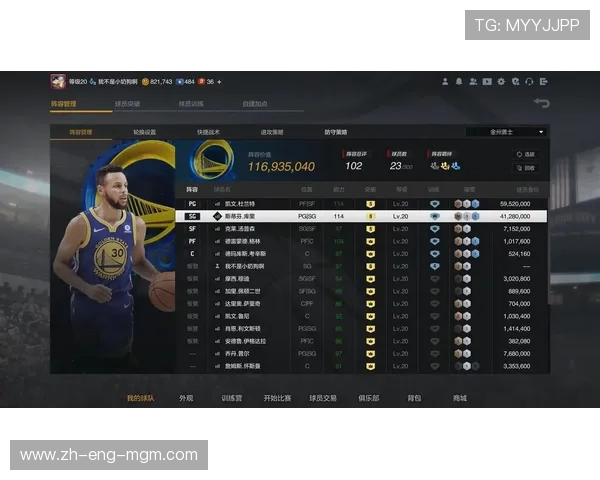Click the blue lineup bond icon
Screen dimensions: 600x480
[455, 166]
